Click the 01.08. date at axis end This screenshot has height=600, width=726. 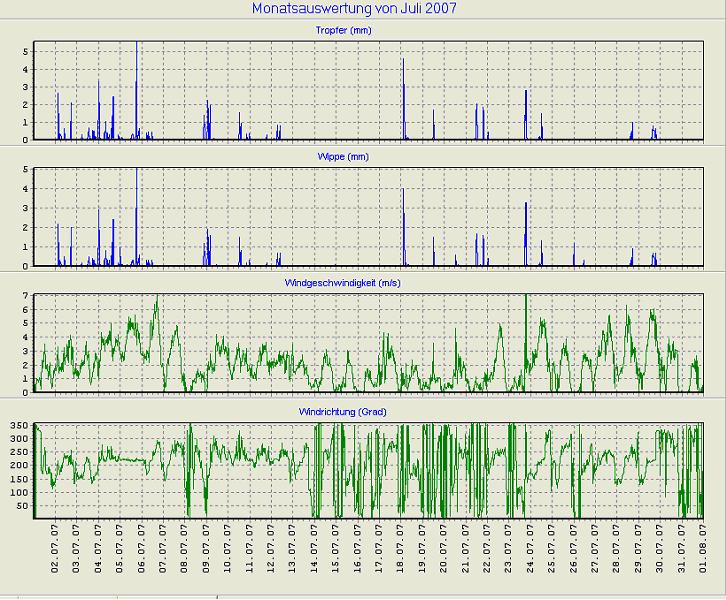[x=703, y=548]
